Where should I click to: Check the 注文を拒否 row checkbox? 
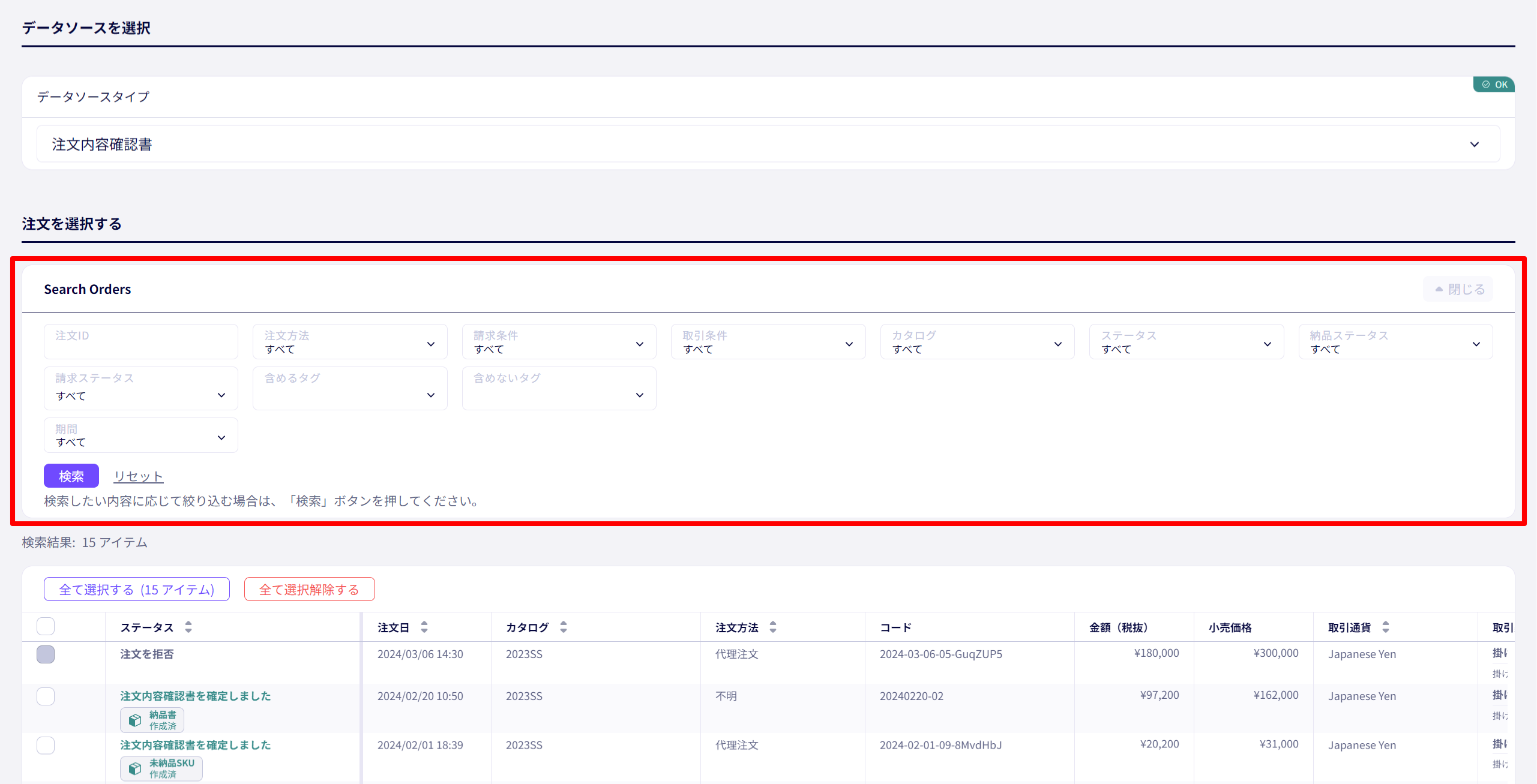pos(46,654)
